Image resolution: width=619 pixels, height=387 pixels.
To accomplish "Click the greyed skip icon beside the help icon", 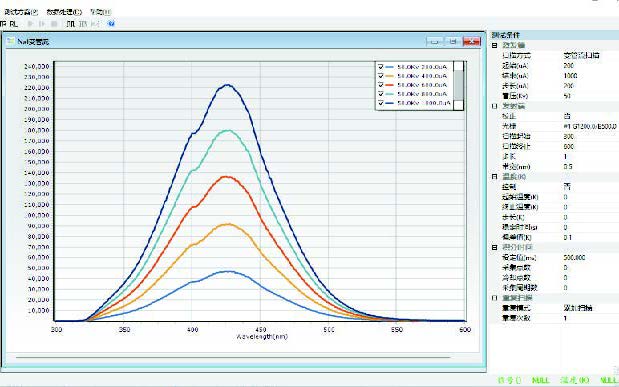I will [95, 24].
